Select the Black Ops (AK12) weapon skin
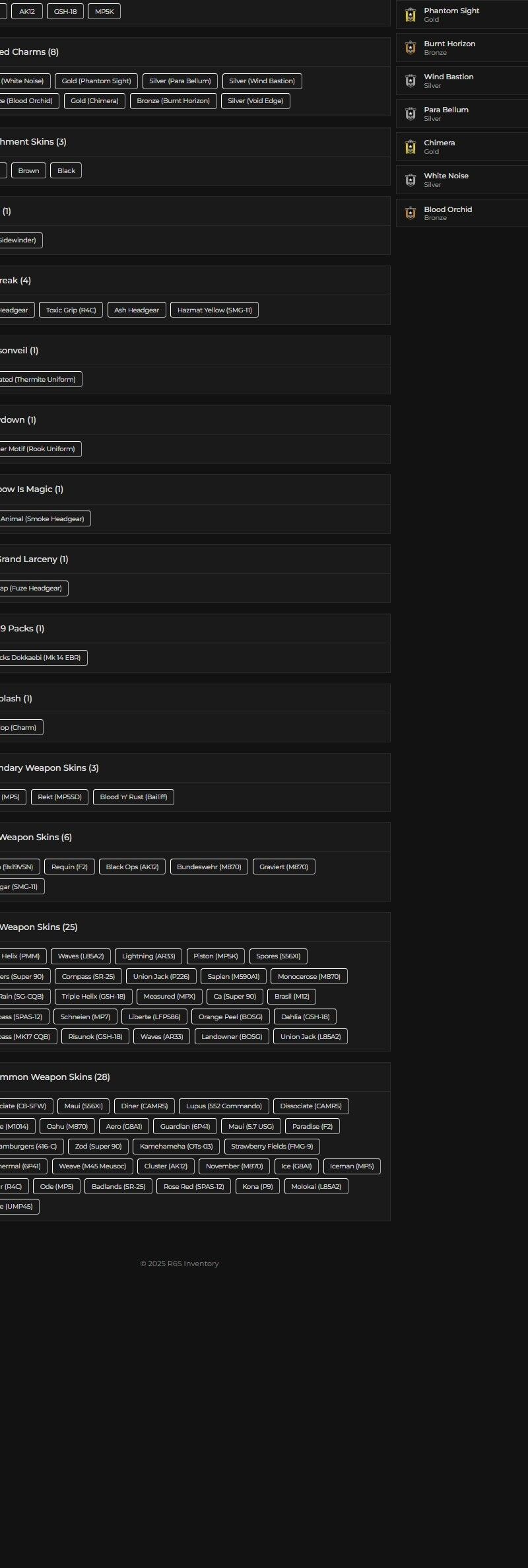Screen dimensions: 528x1568 (132, 867)
